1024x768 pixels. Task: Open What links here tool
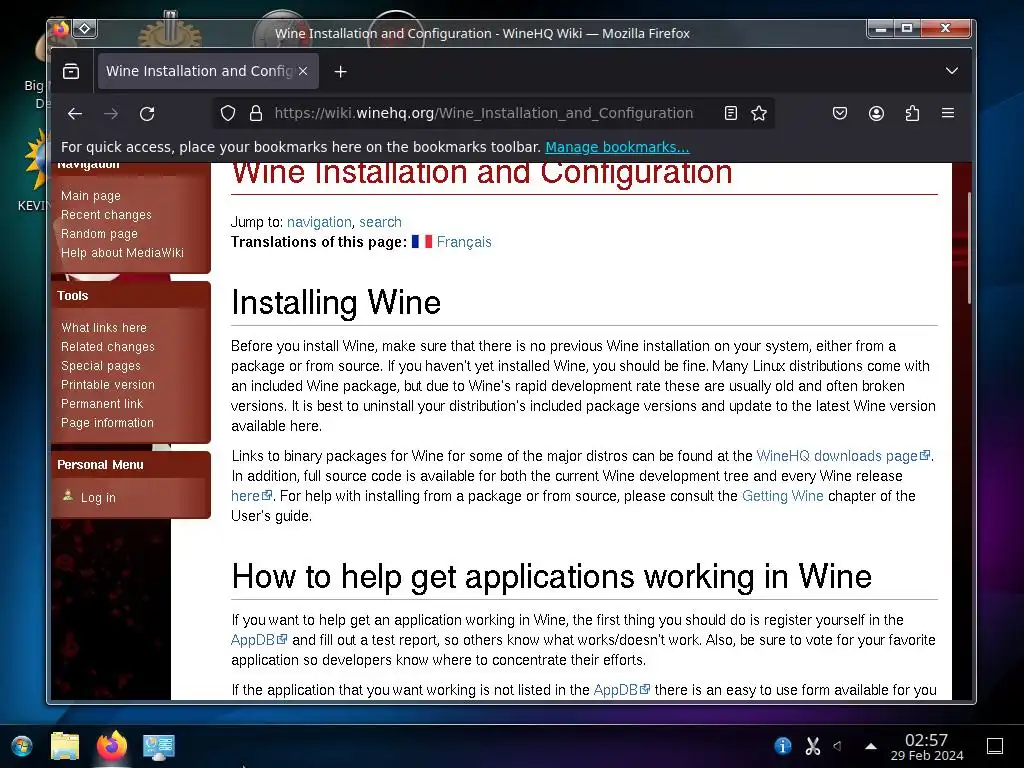pos(104,327)
